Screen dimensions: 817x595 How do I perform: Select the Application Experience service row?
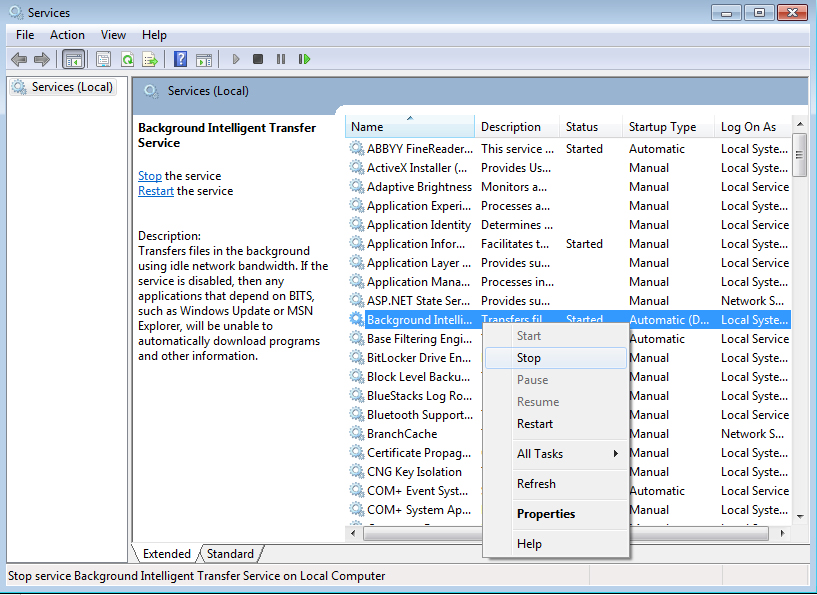tap(570, 206)
